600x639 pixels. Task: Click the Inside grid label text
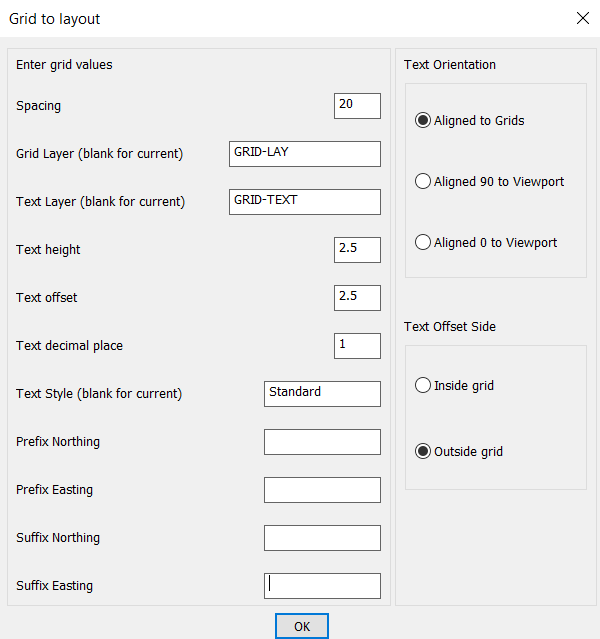click(x=464, y=386)
